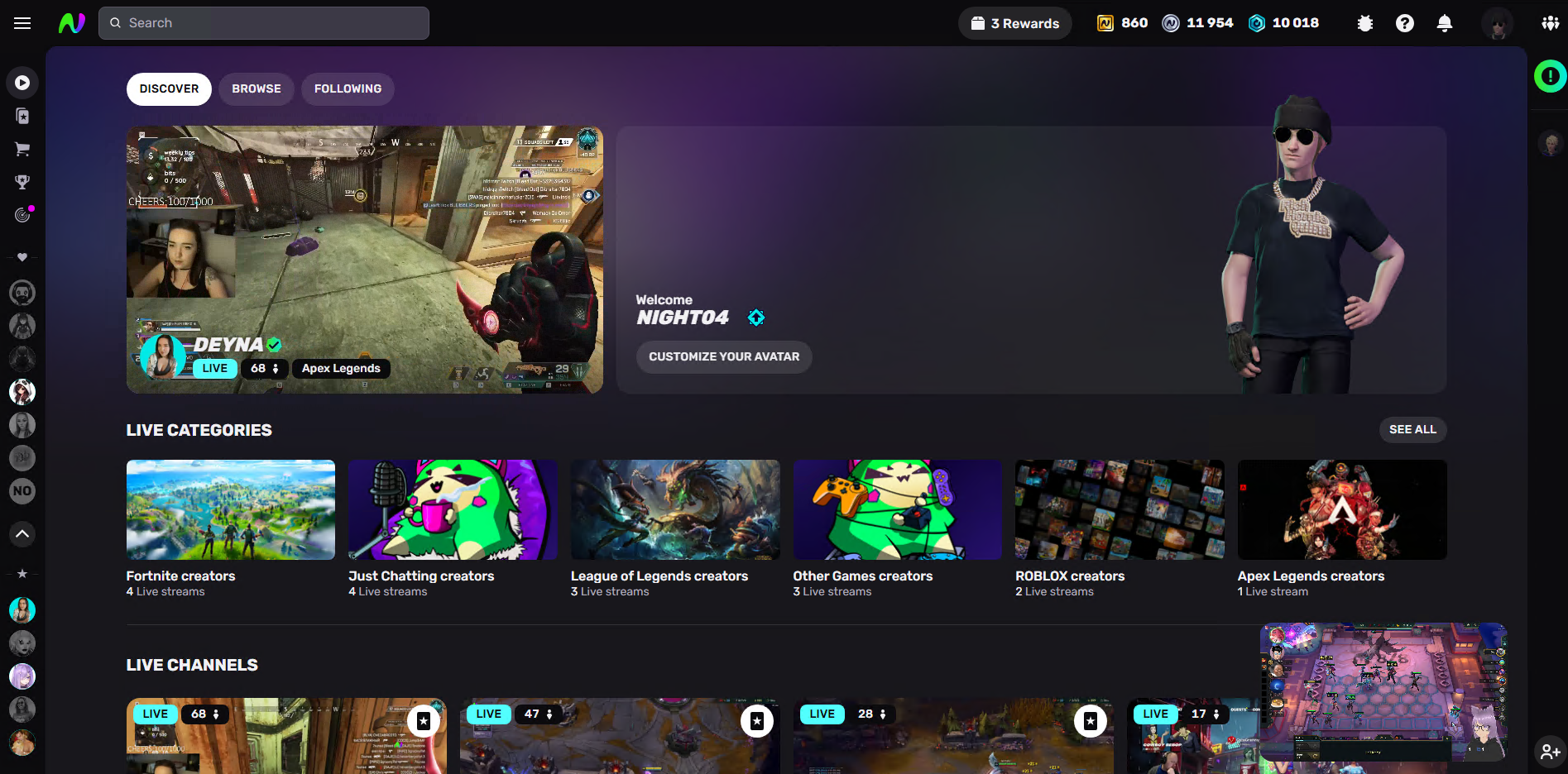The height and width of the screenshot is (774, 1568).
Task: Open the yellow 860 currency balance
Action: click(x=1122, y=23)
